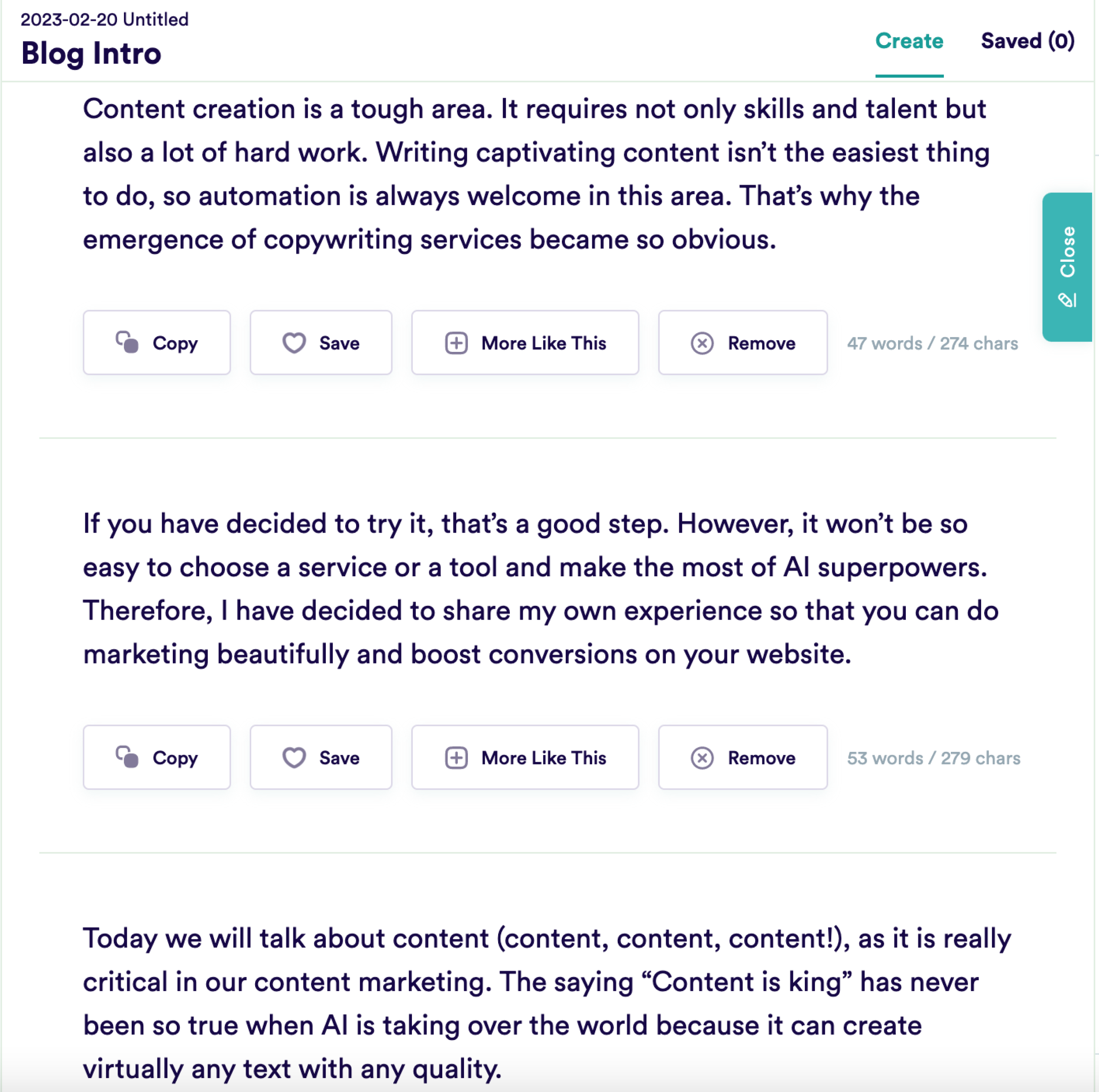Collapse the side panel with the Close tab
Viewport: 1099px width, 1092px height.
coord(1067,267)
